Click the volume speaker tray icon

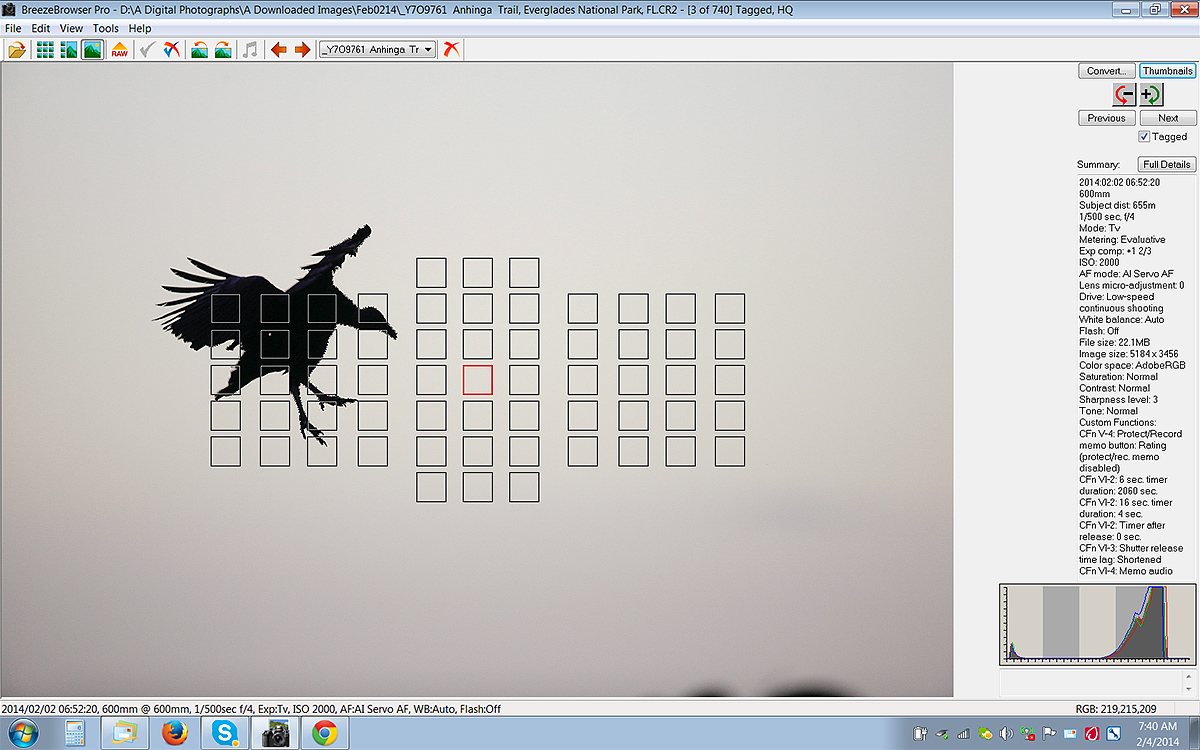tap(1005, 733)
